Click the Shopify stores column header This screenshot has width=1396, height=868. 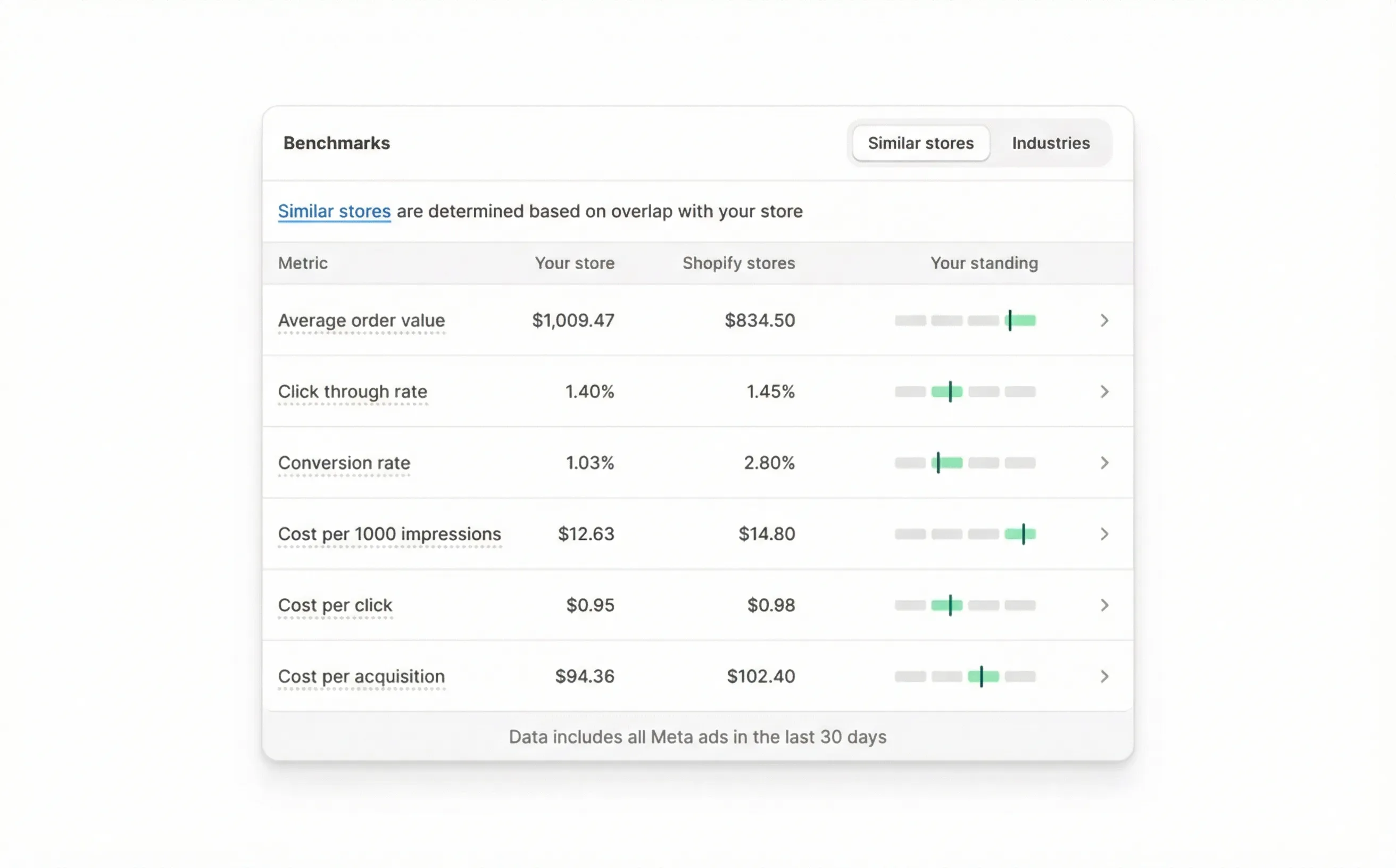tap(738, 263)
